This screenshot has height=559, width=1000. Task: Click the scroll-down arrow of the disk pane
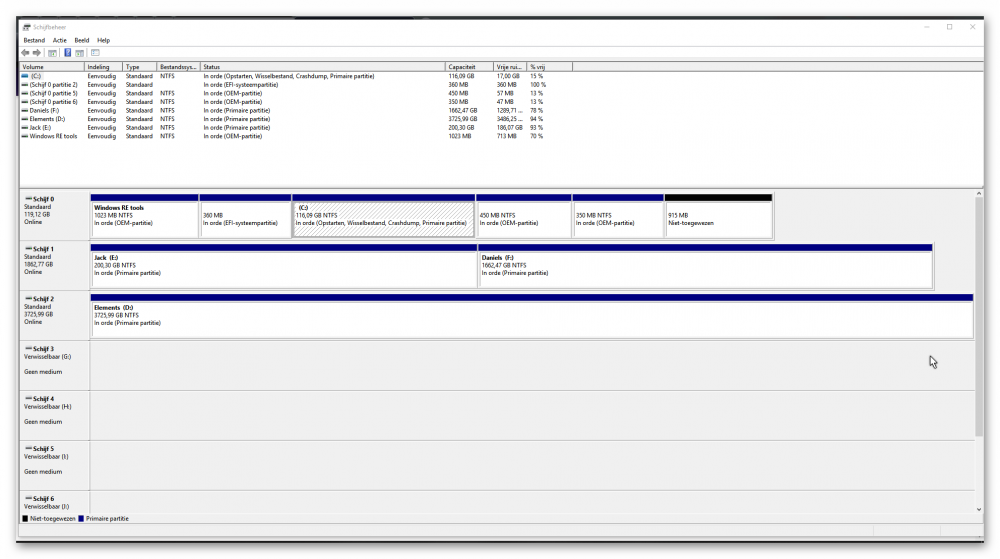click(x=978, y=508)
